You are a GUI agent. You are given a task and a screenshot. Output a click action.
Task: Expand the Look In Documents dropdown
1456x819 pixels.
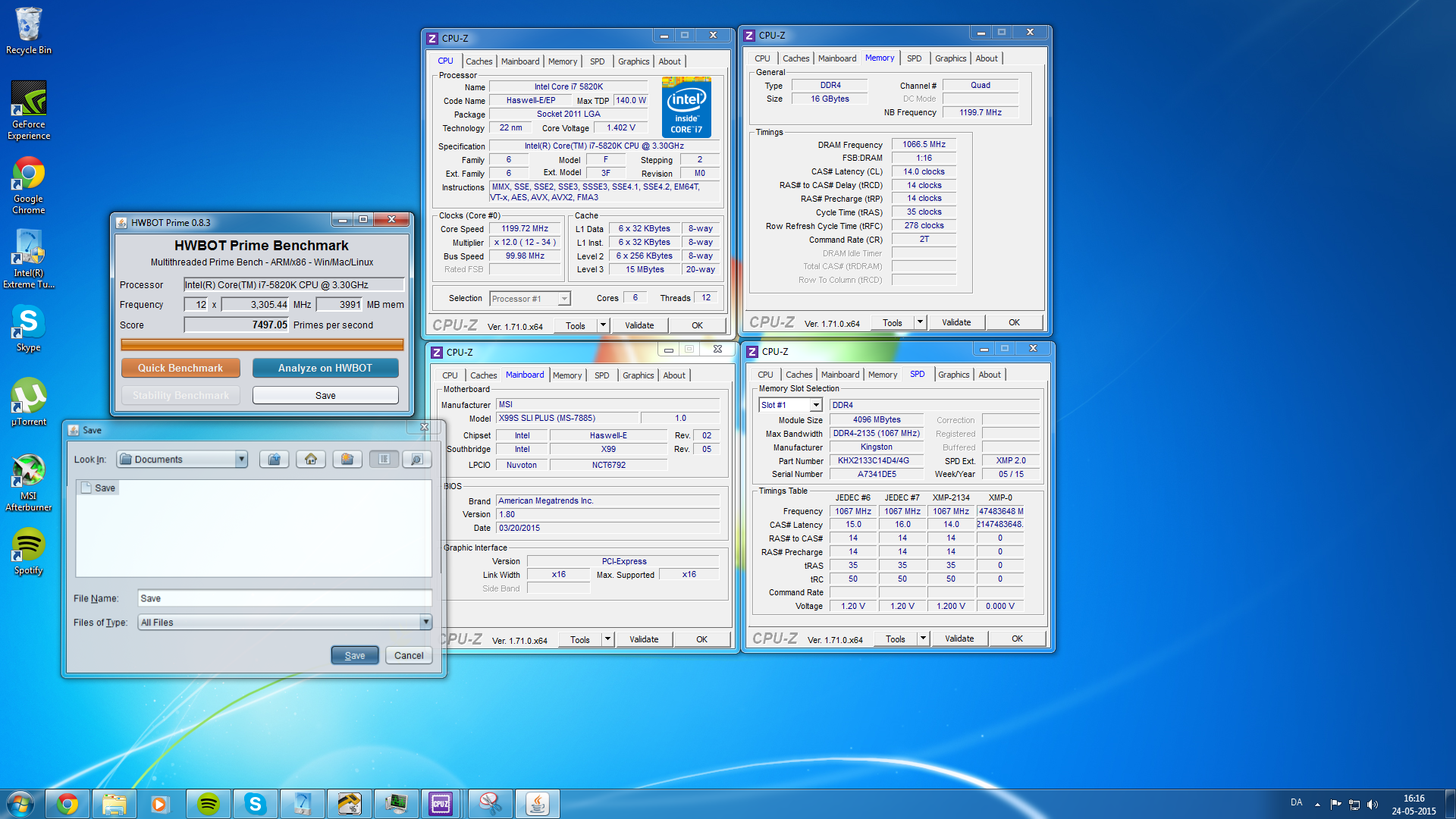click(240, 459)
